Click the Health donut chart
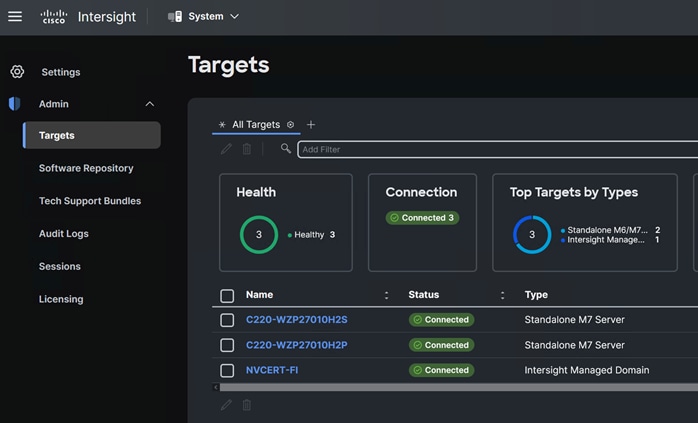Image resolution: width=698 pixels, height=423 pixels. point(259,235)
